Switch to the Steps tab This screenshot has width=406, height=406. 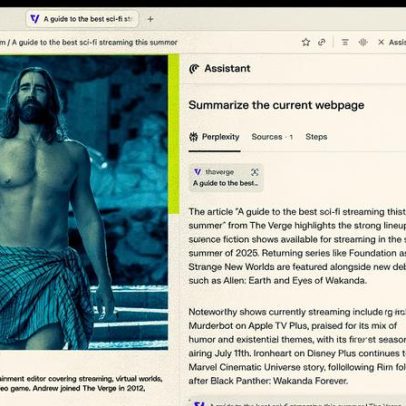point(316,137)
